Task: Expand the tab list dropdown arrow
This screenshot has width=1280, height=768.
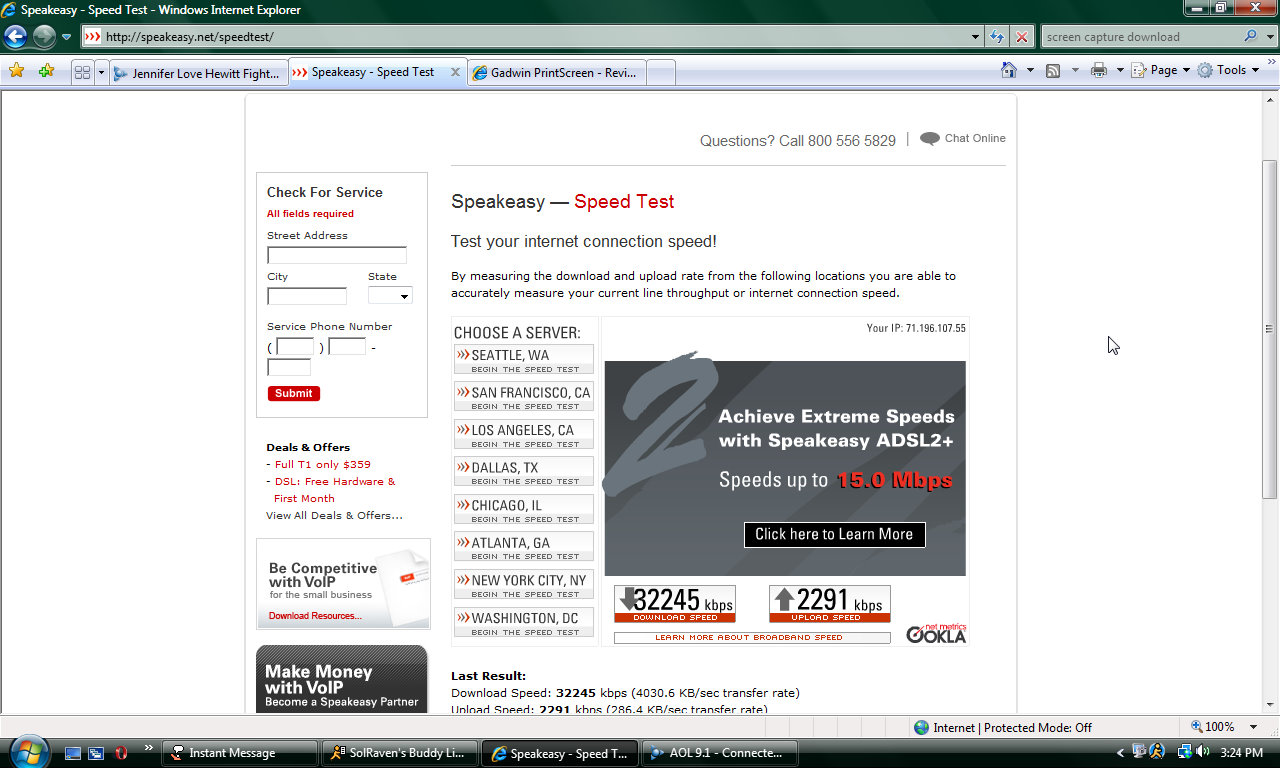Action: (x=101, y=72)
